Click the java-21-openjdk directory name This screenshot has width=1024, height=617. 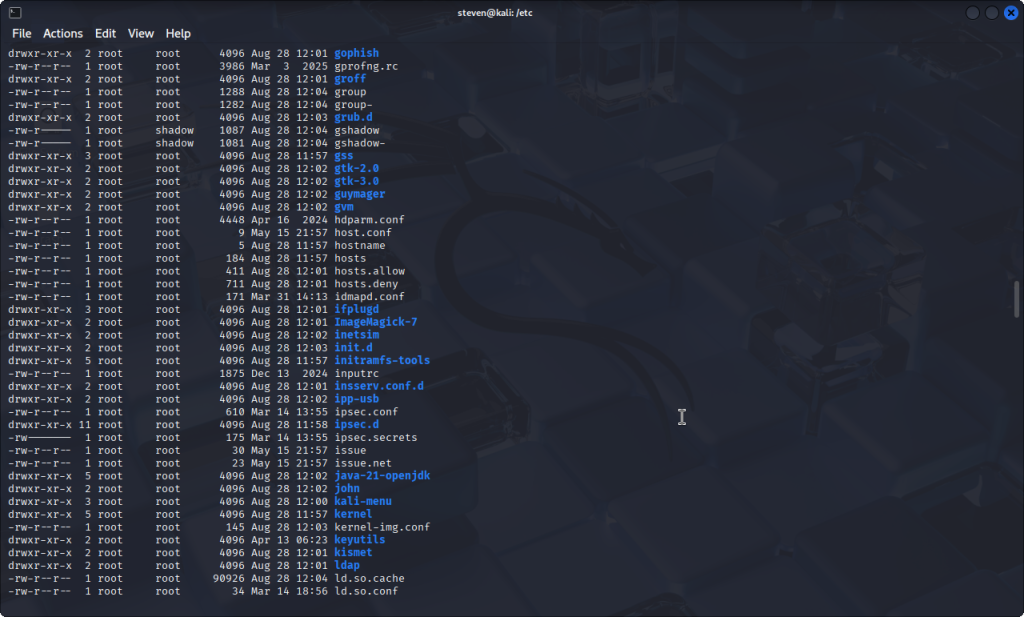click(382, 476)
